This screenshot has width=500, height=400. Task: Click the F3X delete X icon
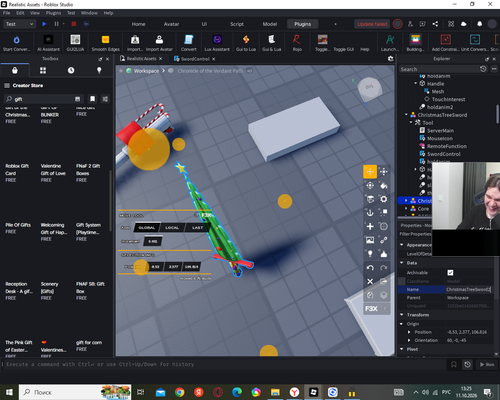click(x=370, y=282)
